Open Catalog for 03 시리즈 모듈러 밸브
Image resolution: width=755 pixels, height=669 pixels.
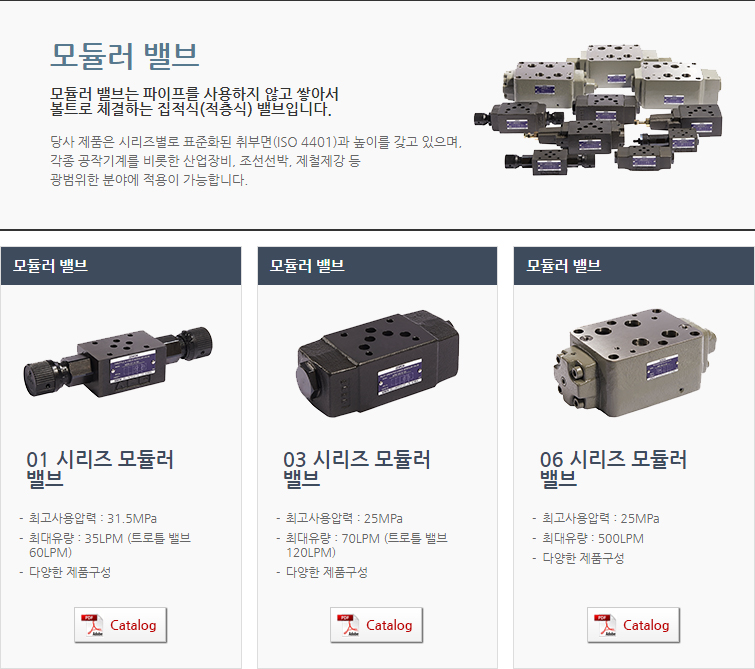click(377, 625)
